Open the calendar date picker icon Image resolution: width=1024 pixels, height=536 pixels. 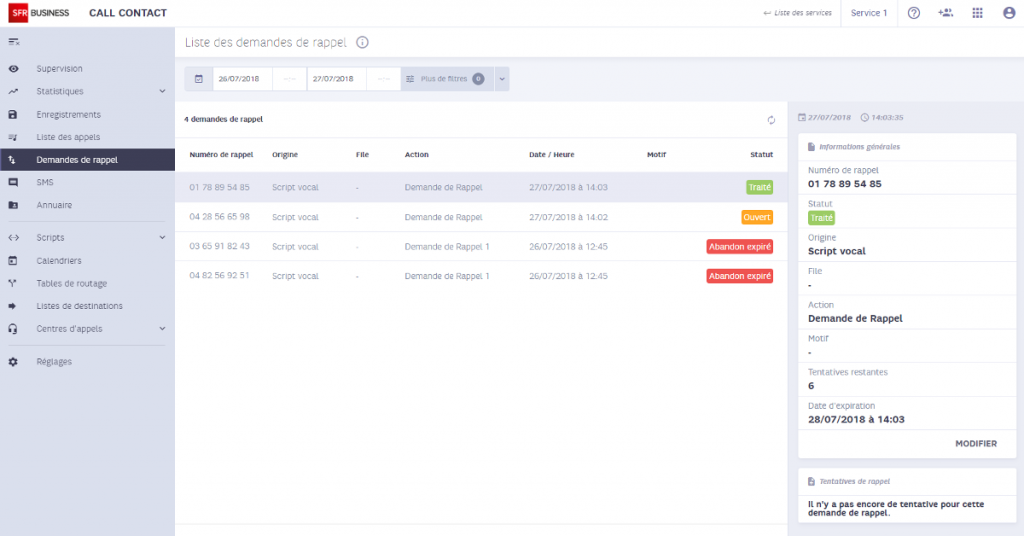tap(199, 79)
